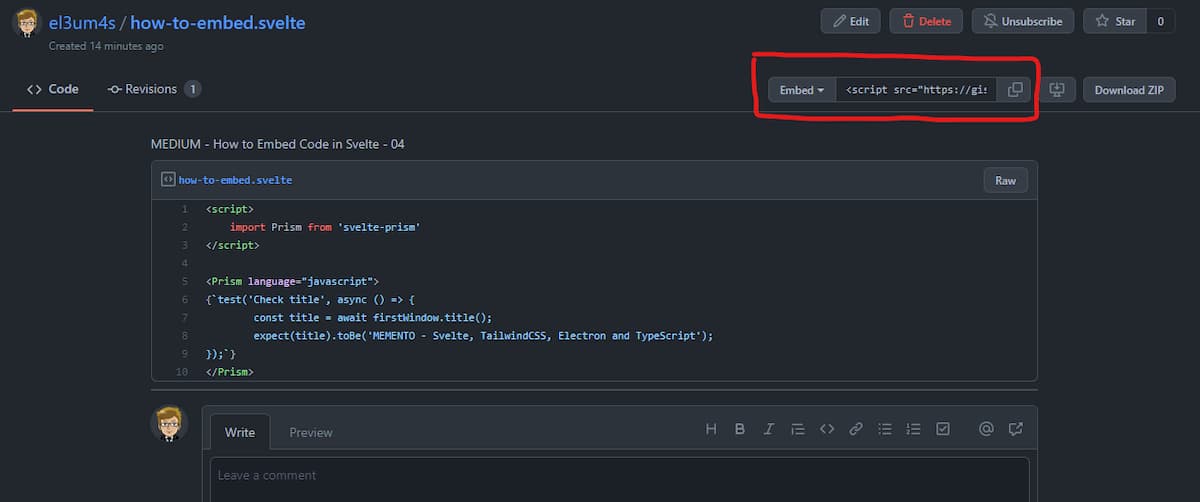This screenshot has width=1200, height=502.
Task: Insert a quote using the toolbar icon
Action: click(798, 429)
